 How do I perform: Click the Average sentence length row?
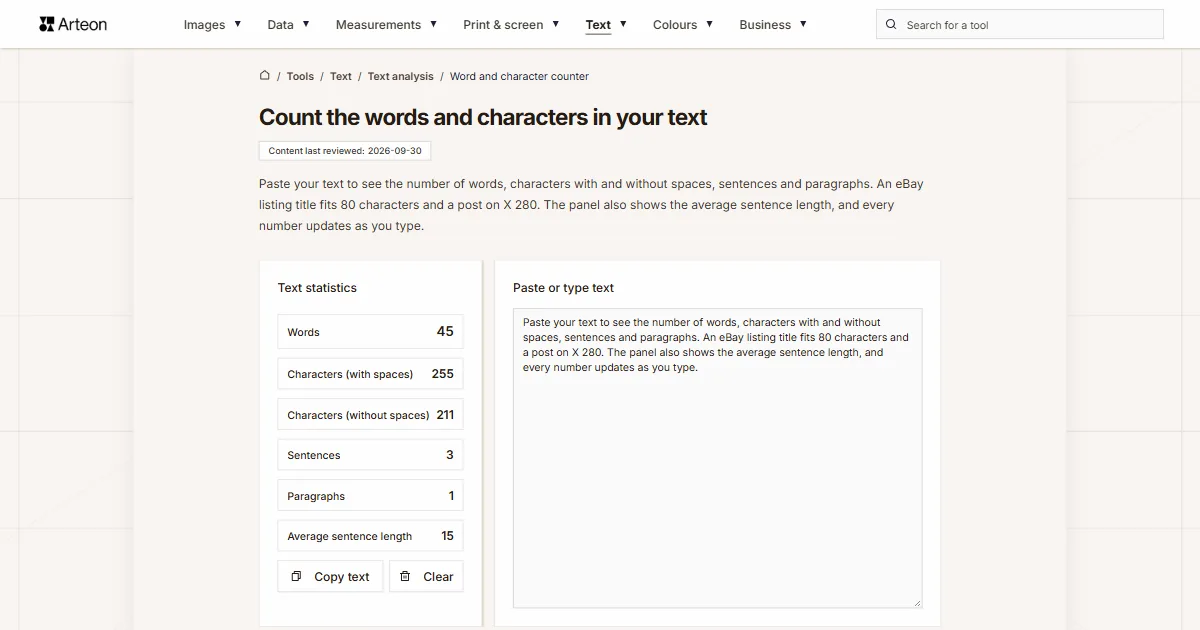[x=370, y=536]
